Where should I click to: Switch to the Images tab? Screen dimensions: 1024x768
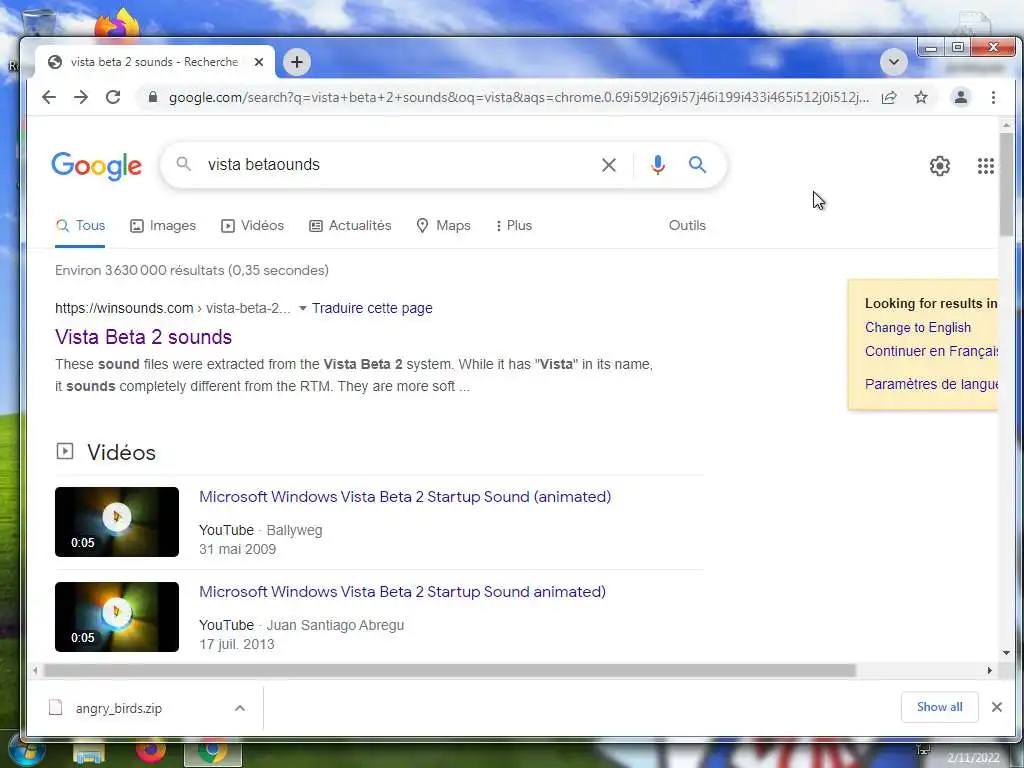pos(163,226)
